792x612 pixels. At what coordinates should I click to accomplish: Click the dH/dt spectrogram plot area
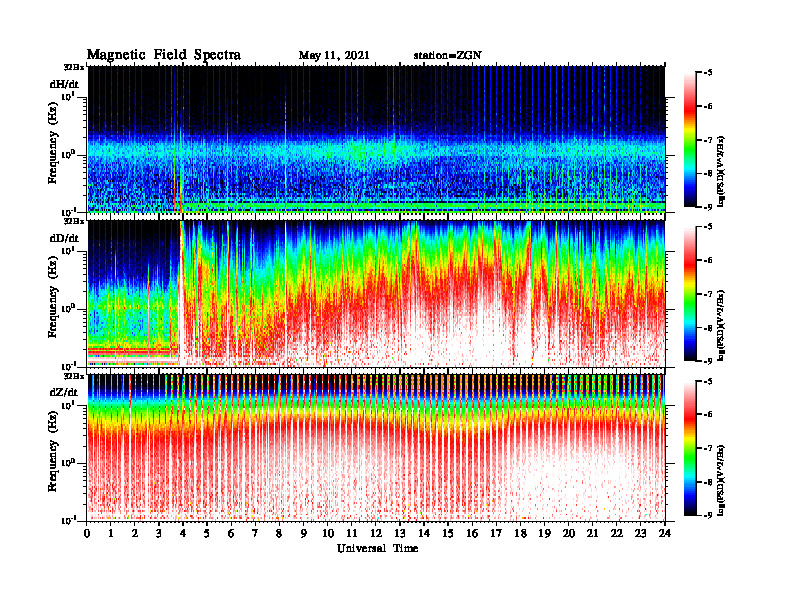376,139
